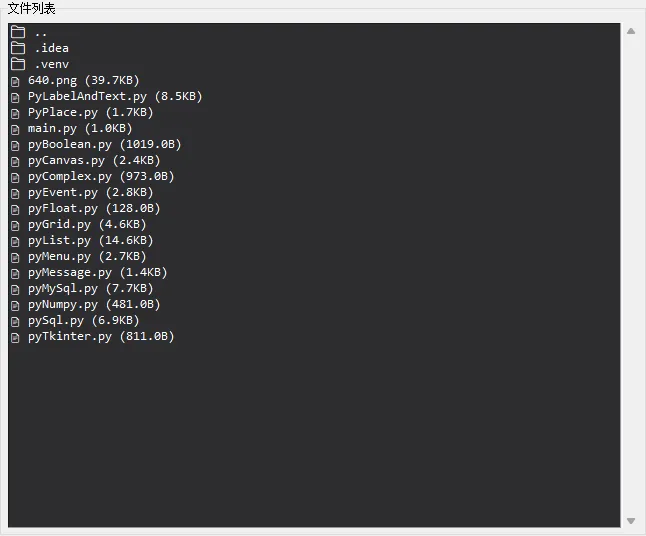Pick the pyGrid.py file entry
This screenshot has height=536, width=646.
[x=86, y=224]
